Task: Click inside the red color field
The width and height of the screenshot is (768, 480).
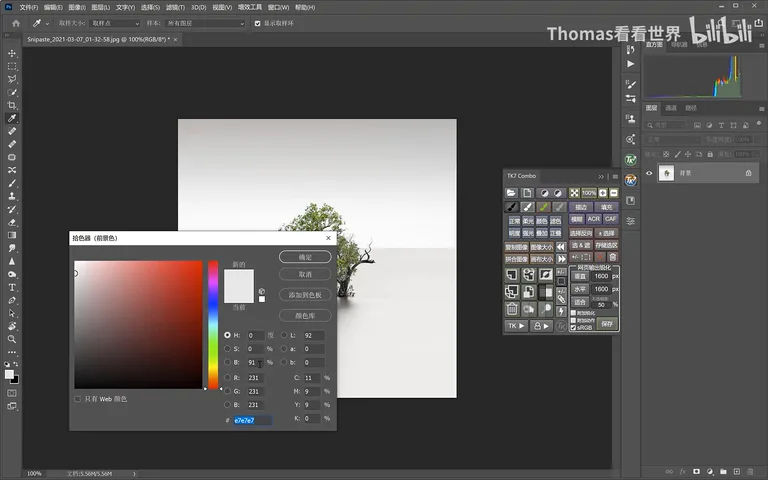Action: tap(138, 325)
